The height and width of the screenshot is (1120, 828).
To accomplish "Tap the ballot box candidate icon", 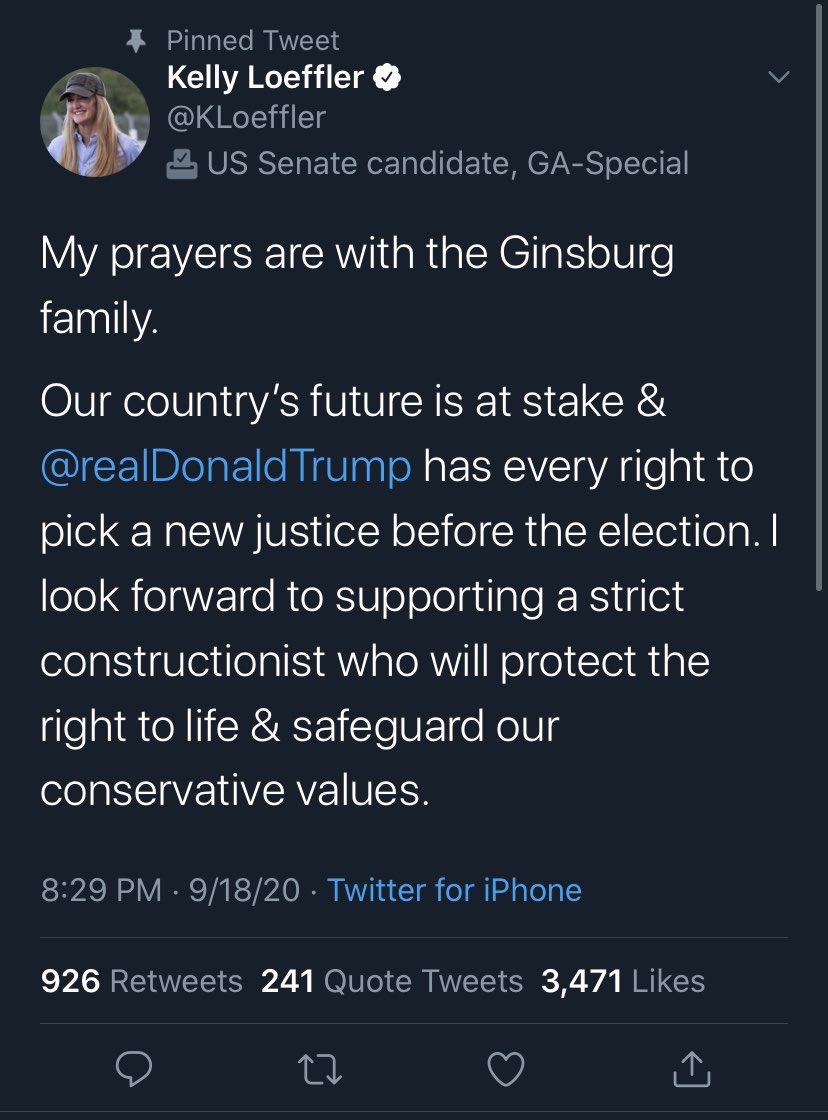I will point(181,164).
